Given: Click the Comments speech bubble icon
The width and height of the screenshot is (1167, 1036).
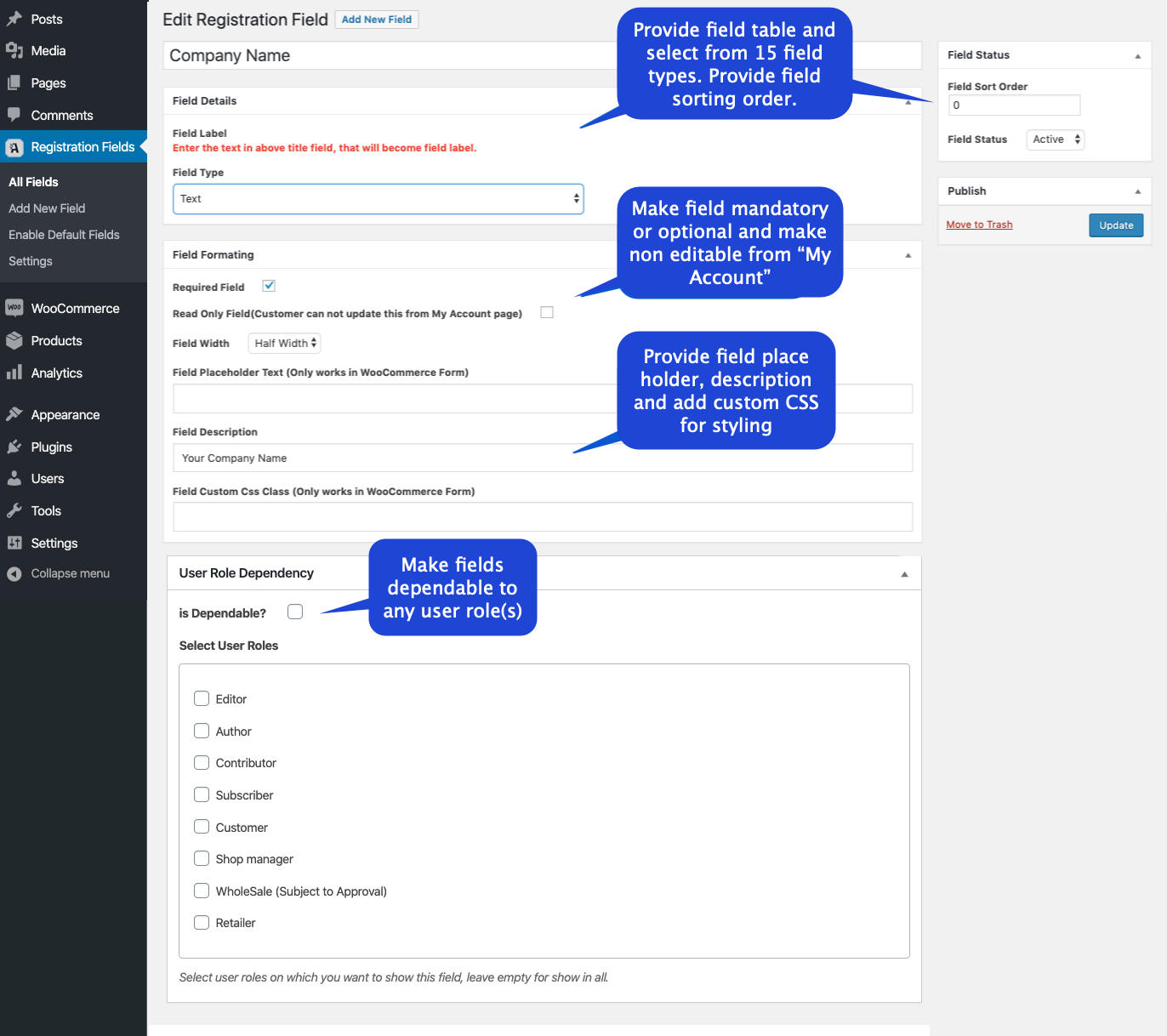Looking at the screenshot, I should tap(14, 115).
